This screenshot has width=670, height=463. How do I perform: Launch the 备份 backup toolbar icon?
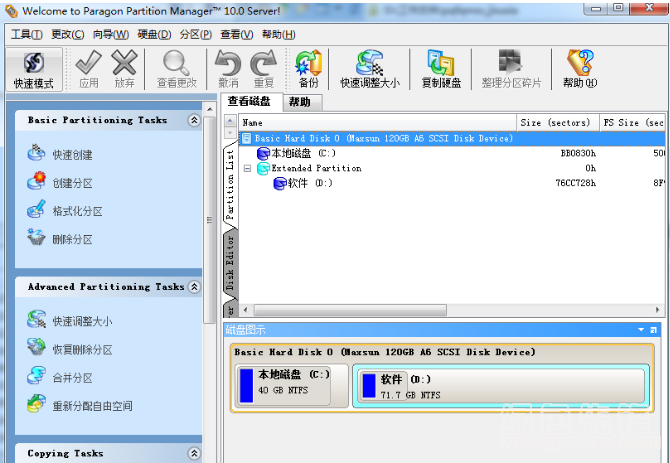[x=309, y=62]
